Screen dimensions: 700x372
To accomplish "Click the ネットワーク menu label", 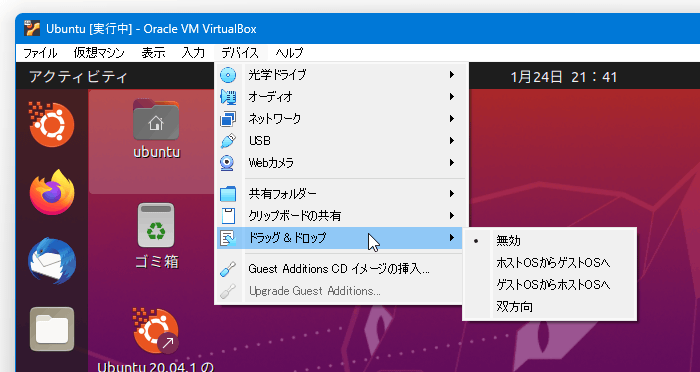I will pyautogui.click(x=275, y=119).
